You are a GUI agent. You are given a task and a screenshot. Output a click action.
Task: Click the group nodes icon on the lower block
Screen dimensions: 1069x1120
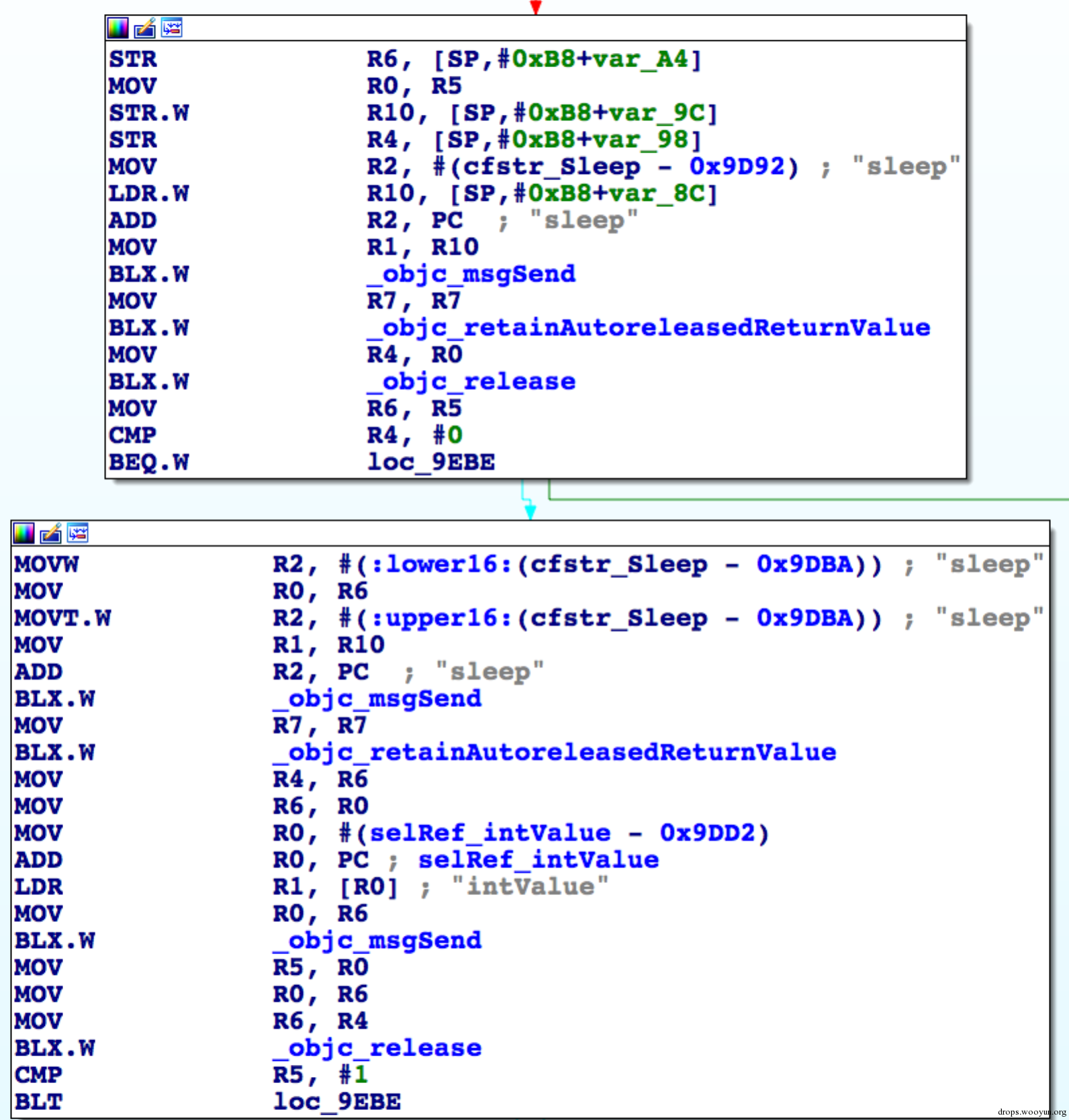[x=78, y=534]
